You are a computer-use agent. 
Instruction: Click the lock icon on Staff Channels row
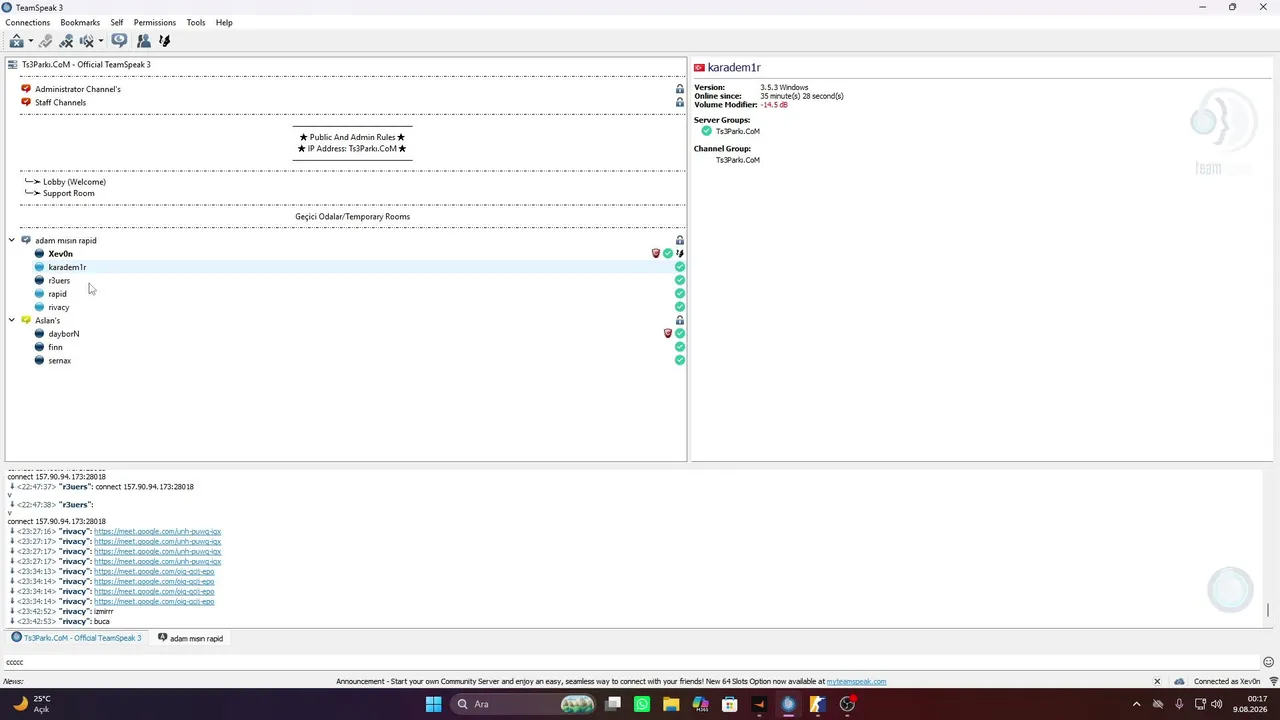pos(680,102)
